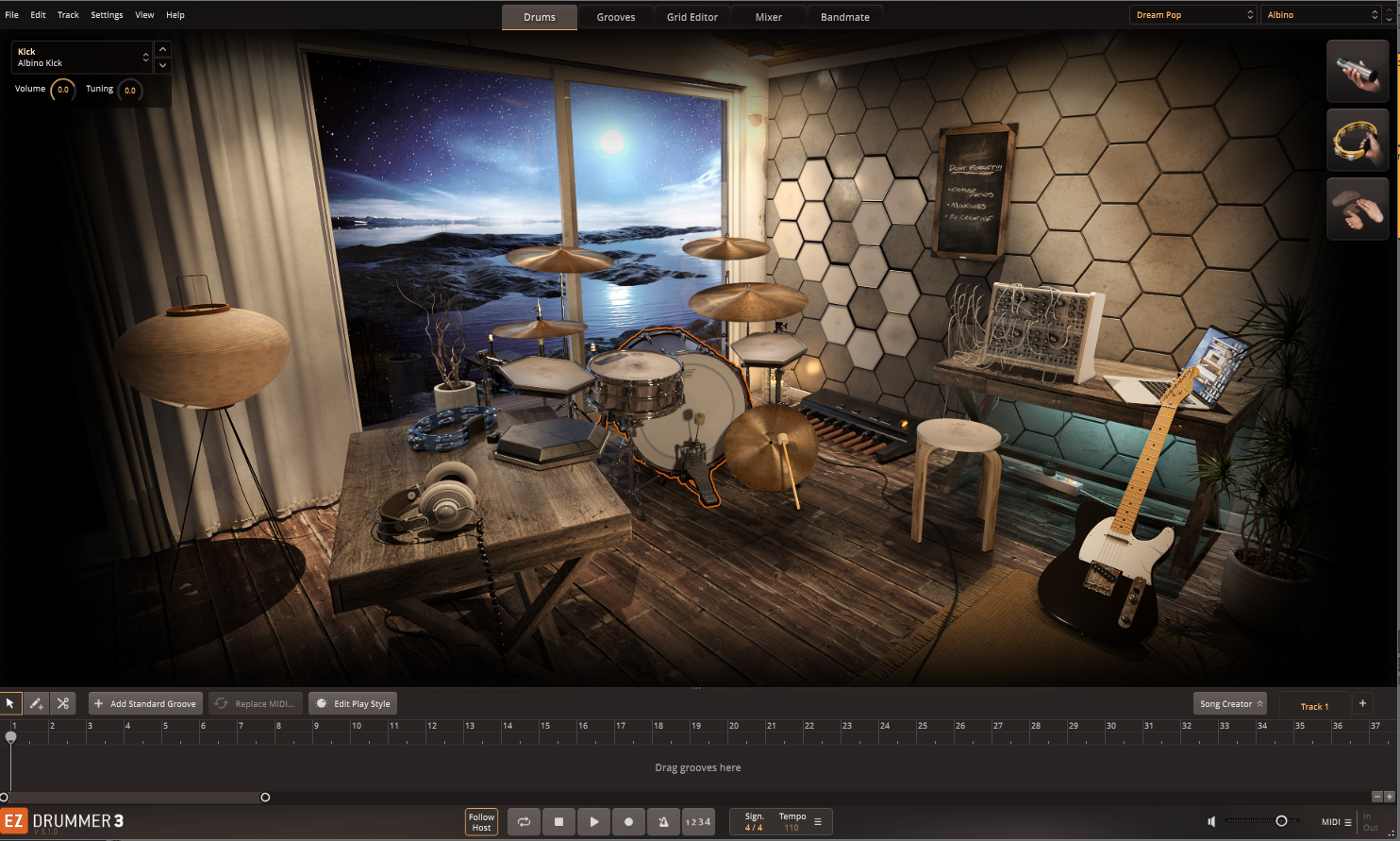Click Add Standard Groove button

tap(146, 703)
